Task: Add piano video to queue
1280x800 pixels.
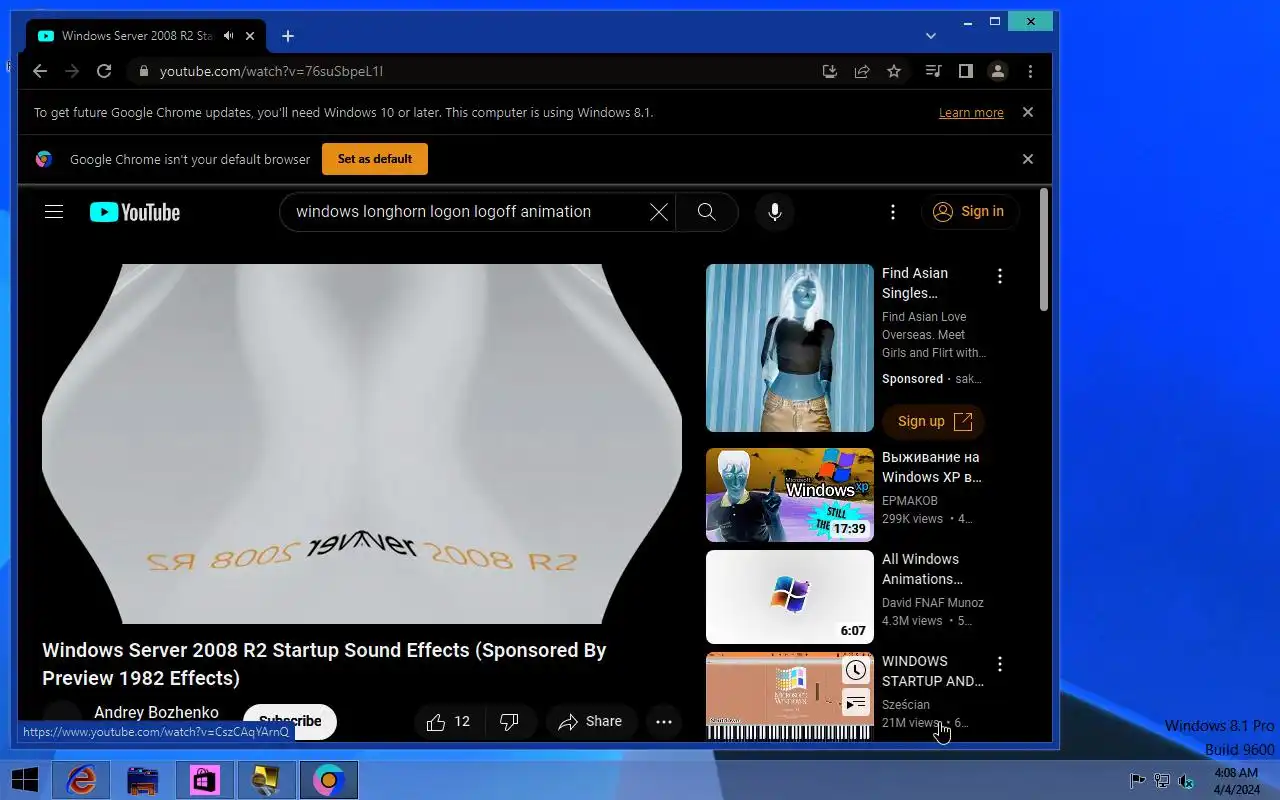Action: 855,704
